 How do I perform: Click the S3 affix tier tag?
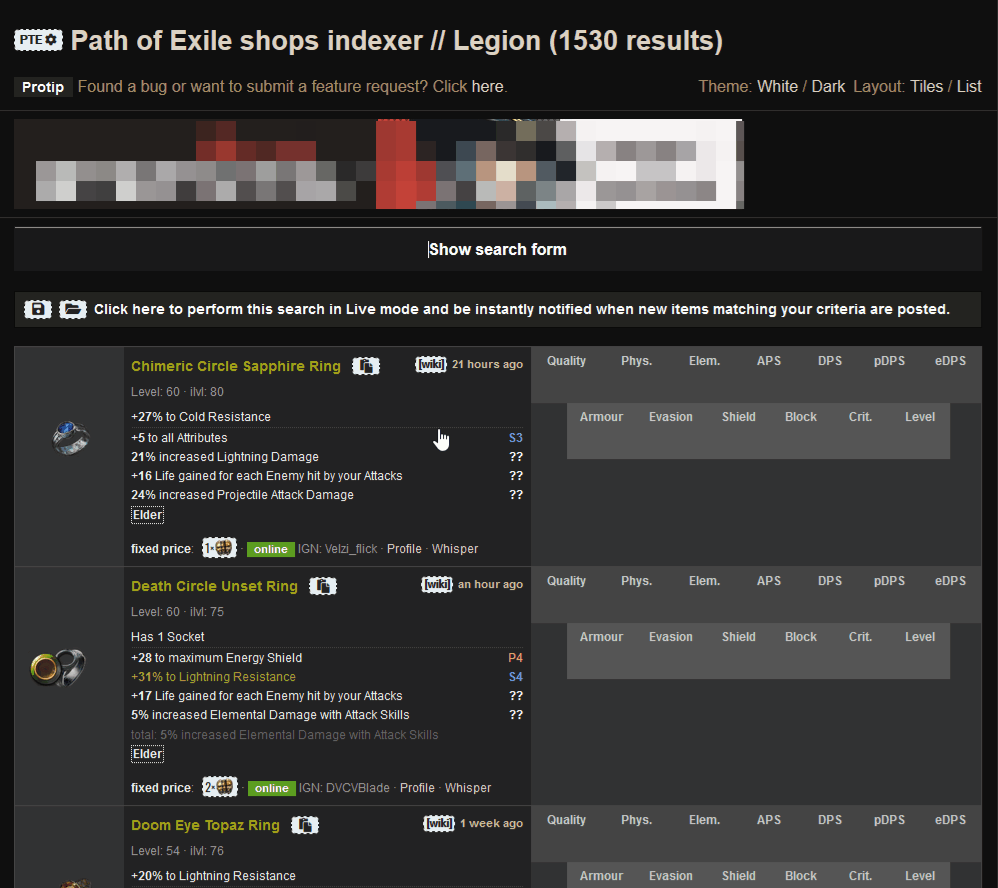(516, 438)
